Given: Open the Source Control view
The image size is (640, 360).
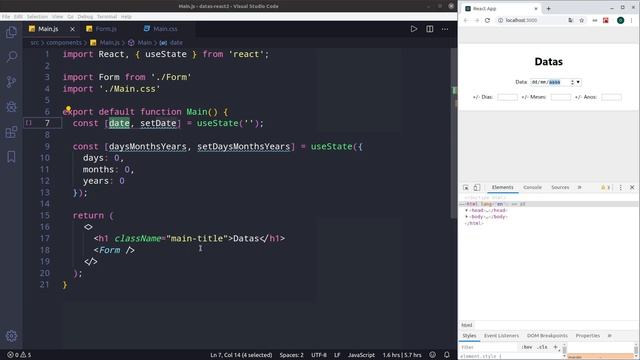Looking at the screenshot, I should [11, 82].
